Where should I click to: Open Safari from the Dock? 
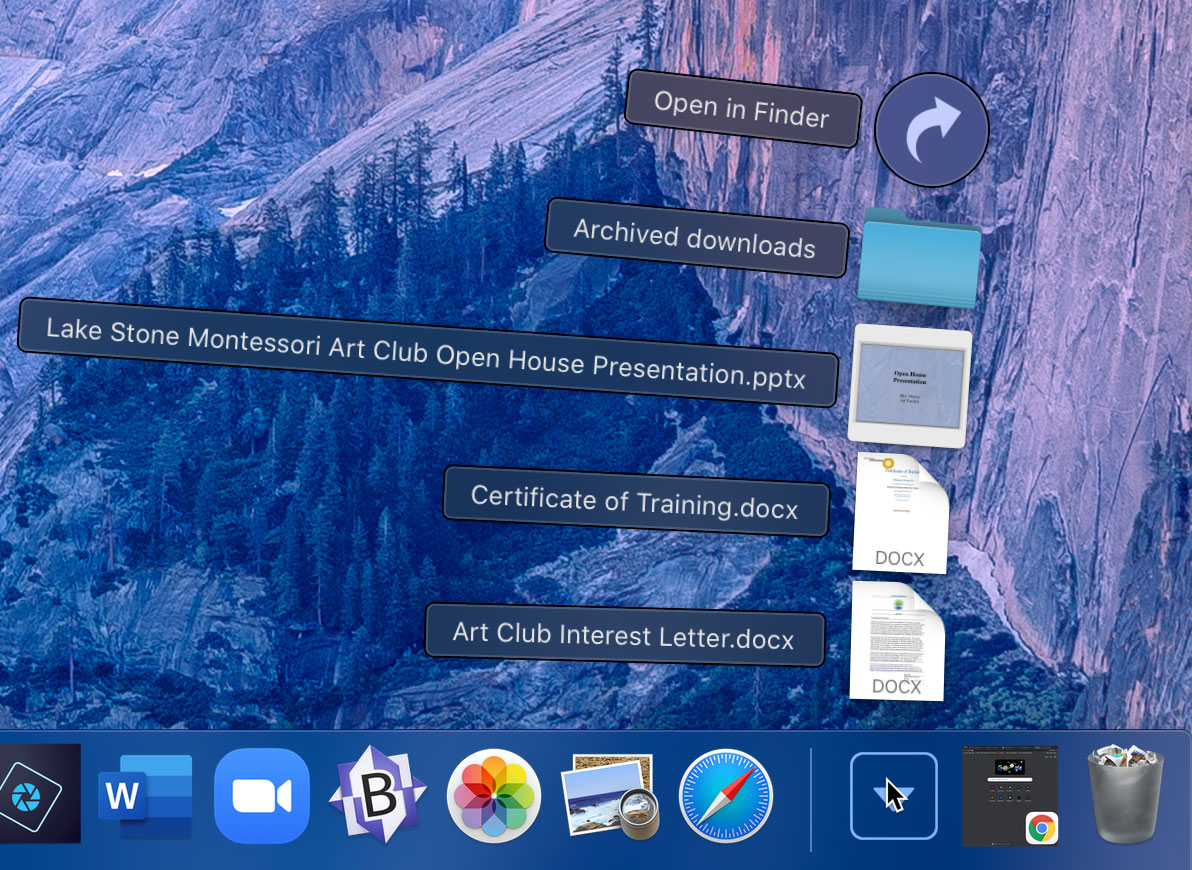click(x=725, y=795)
